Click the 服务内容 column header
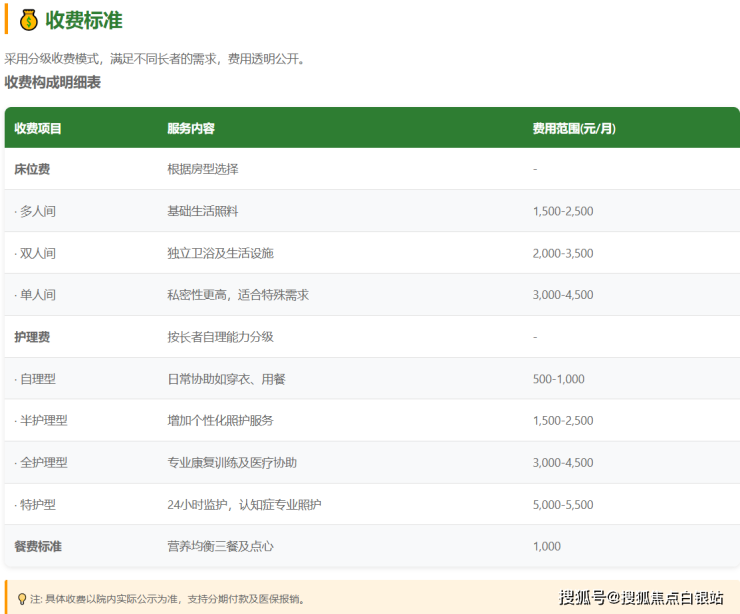 point(191,128)
